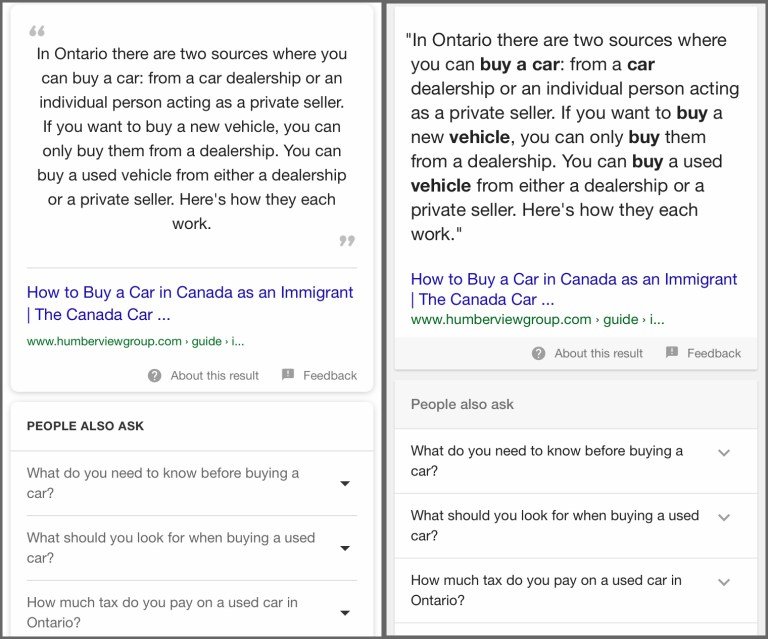Open left panel's Canada Car immigrant guide link
Viewport: 768px width, 639px height.
tap(190, 303)
